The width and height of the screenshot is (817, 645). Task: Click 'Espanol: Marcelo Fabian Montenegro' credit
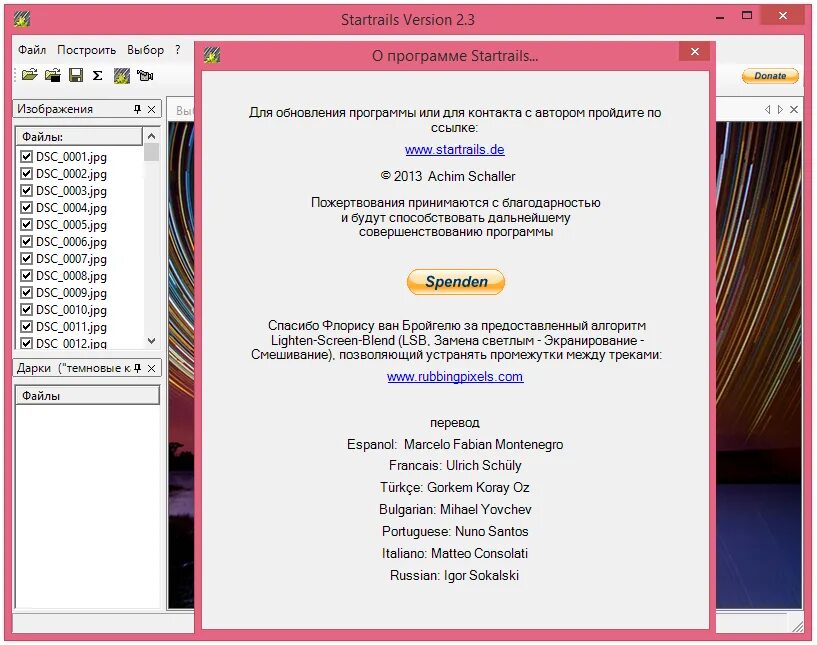(x=455, y=444)
